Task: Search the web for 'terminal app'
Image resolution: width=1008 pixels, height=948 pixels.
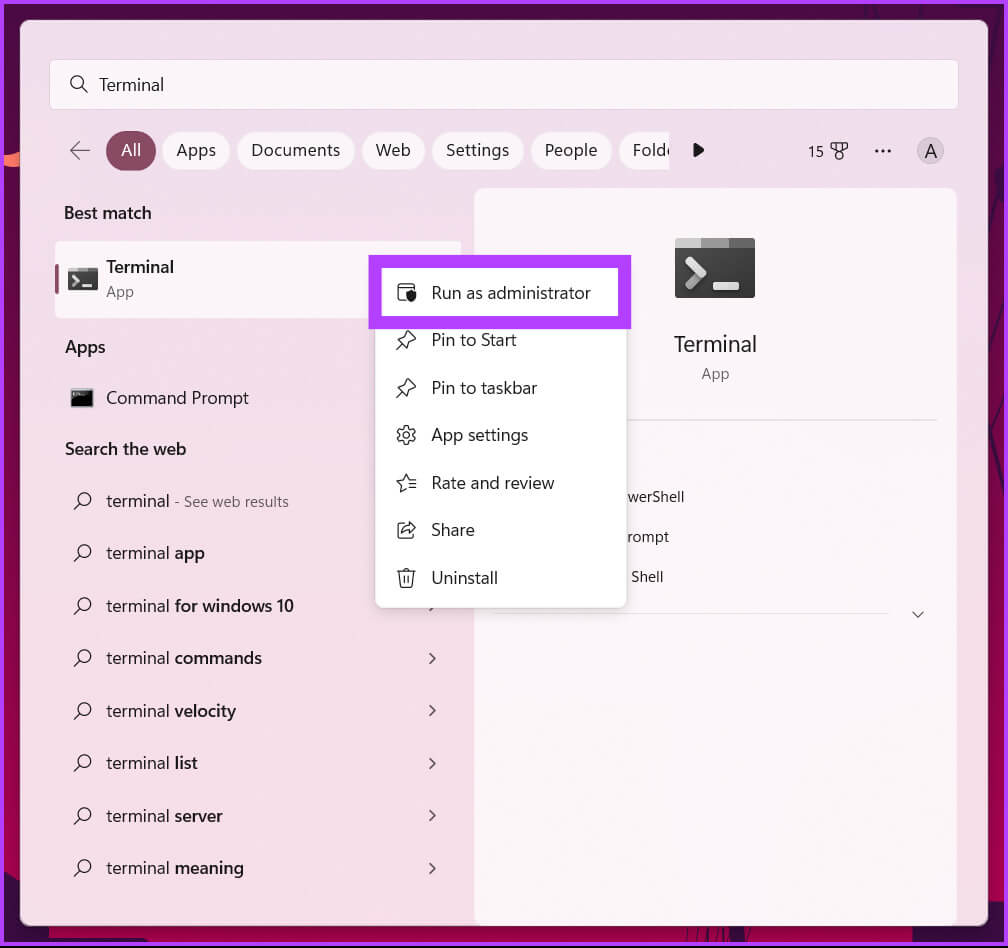Action: click(219, 553)
